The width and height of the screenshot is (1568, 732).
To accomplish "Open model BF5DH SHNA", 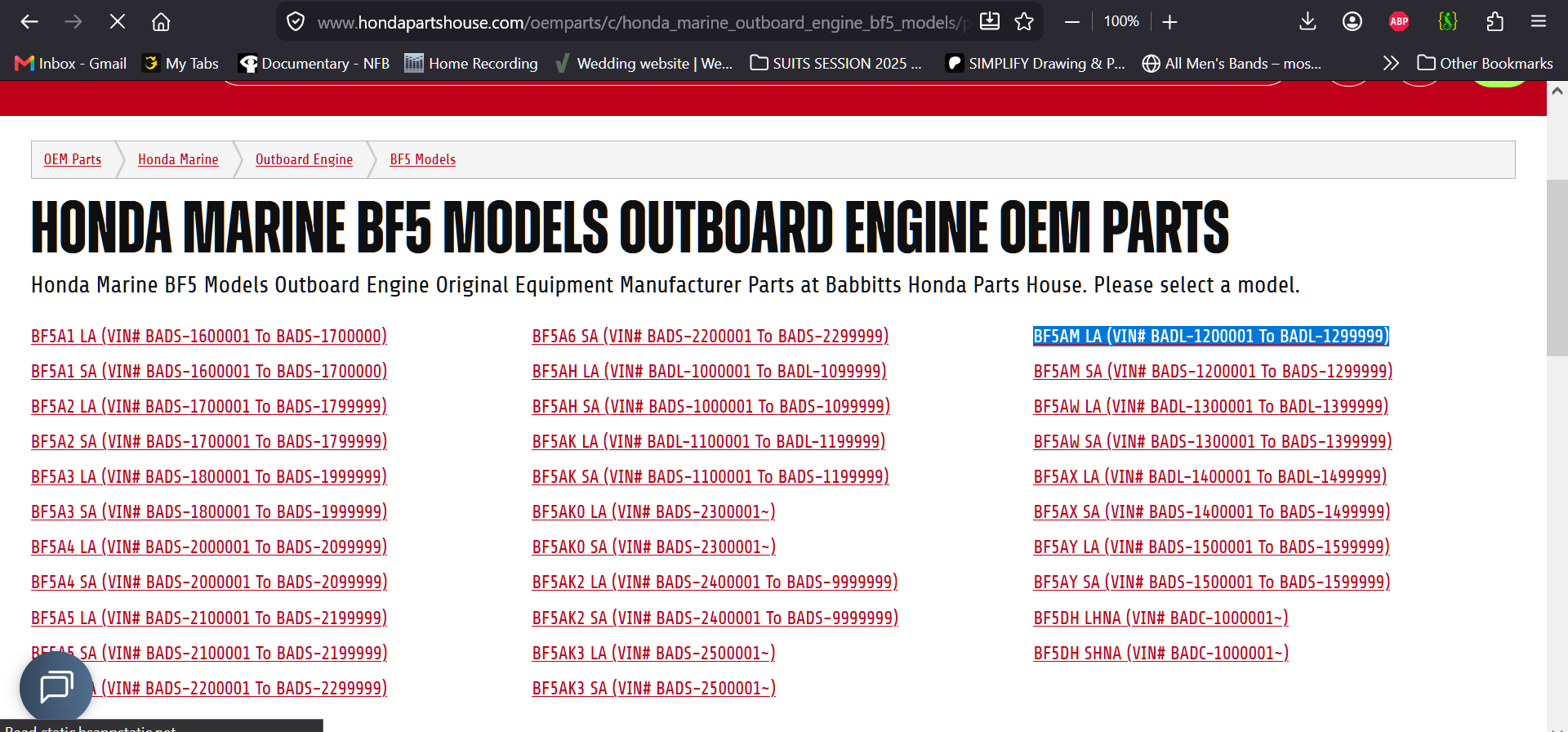I will click(x=1161, y=653).
